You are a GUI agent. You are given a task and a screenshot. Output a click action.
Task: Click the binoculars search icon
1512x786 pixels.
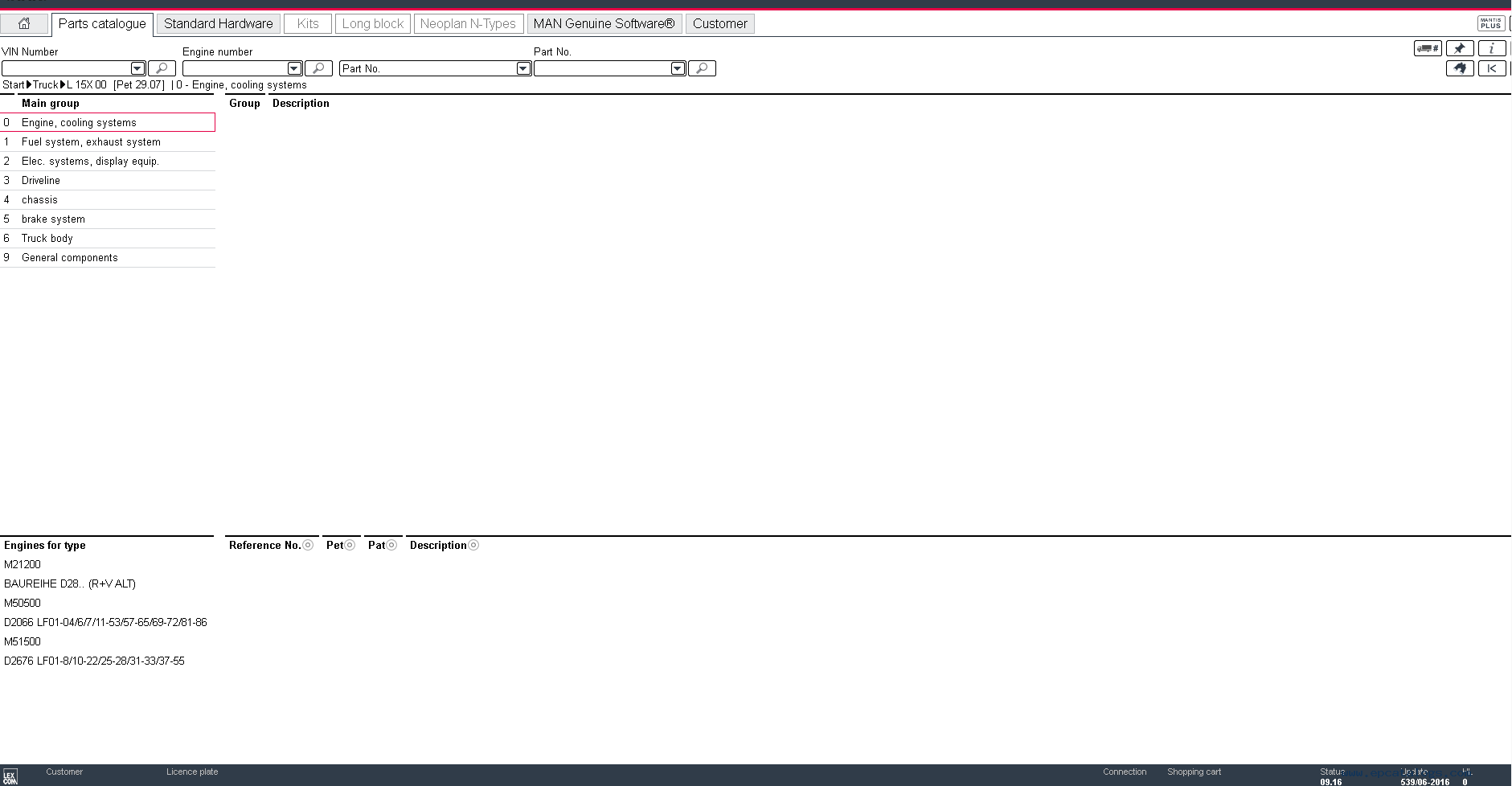coord(1459,68)
